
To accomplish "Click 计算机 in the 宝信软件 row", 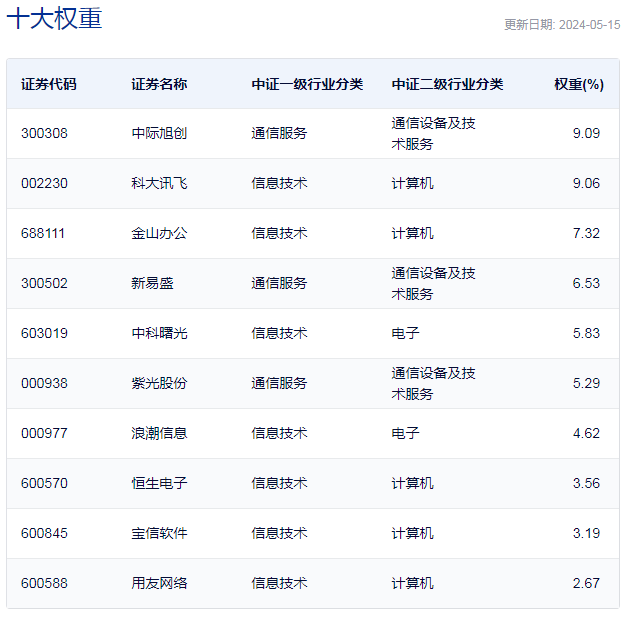I will point(413,534).
